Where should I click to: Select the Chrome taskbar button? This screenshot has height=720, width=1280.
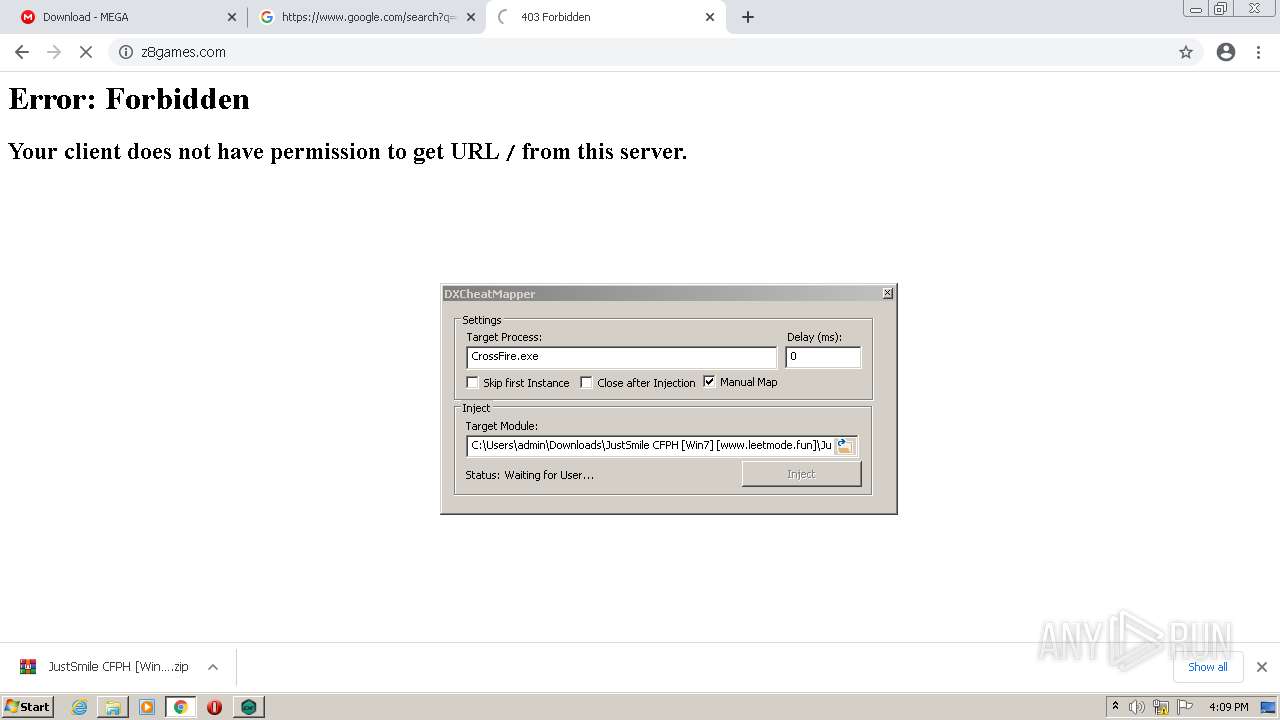pos(180,707)
